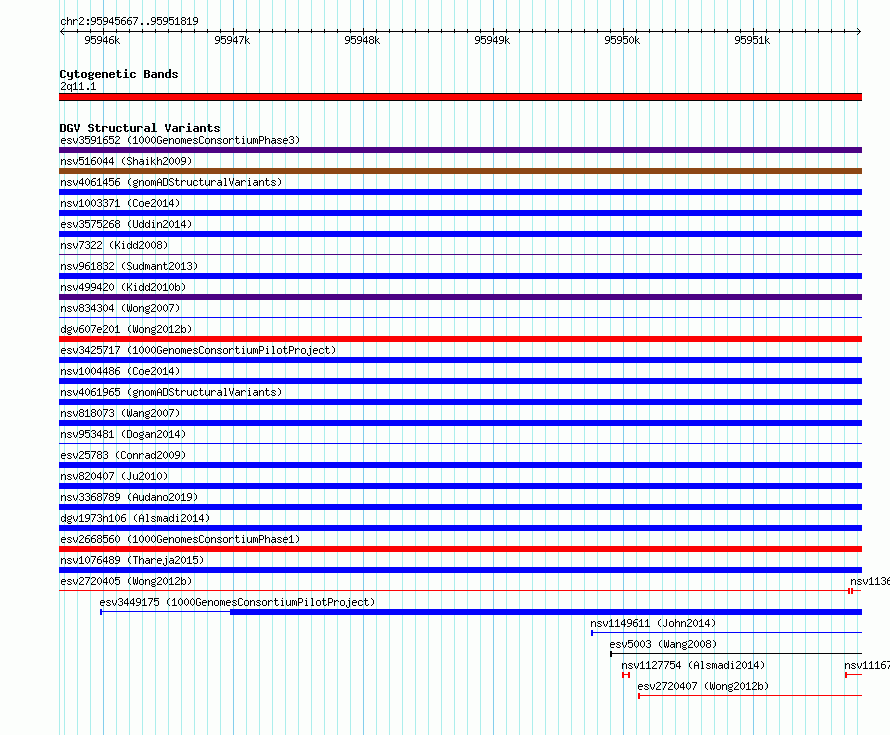Click the 95950k ruler tick label
890x735 pixels.
622,40
